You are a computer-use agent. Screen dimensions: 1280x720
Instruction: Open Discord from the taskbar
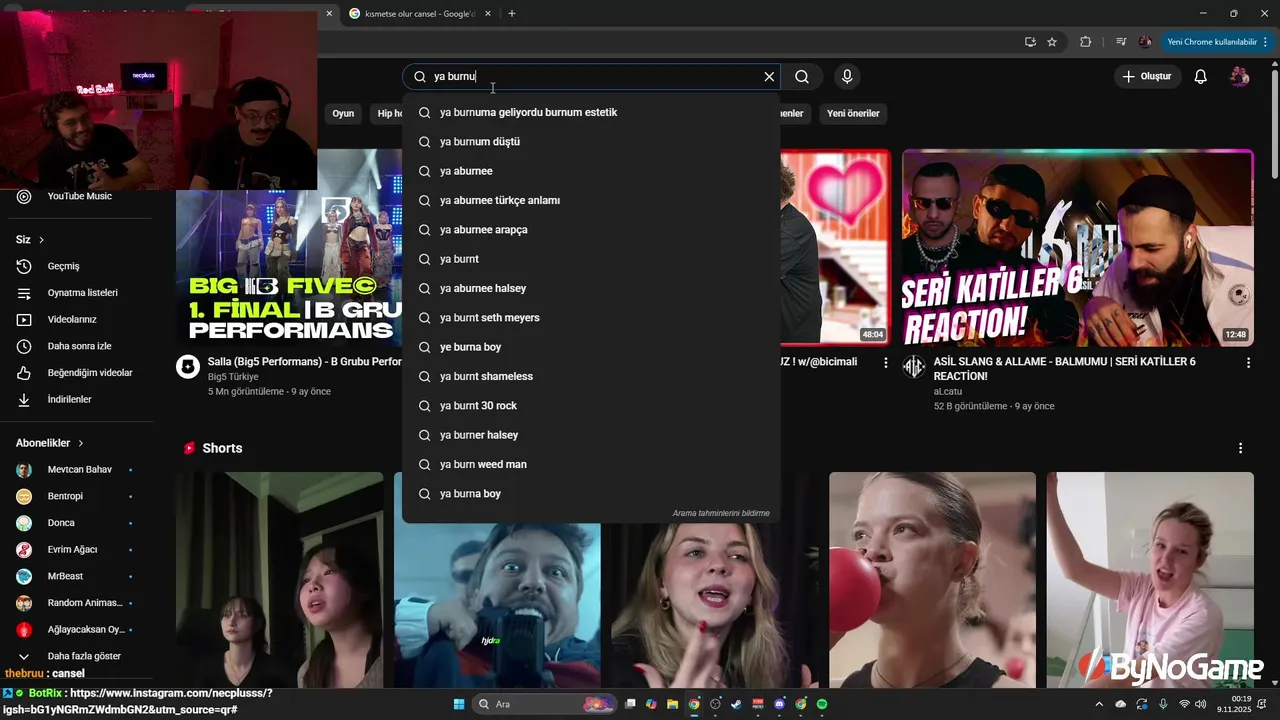(x=780, y=704)
